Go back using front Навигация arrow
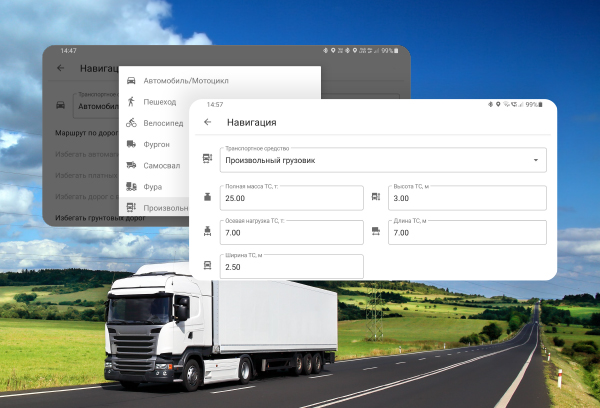The height and width of the screenshot is (408, 600). pyautogui.click(x=207, y=122)
